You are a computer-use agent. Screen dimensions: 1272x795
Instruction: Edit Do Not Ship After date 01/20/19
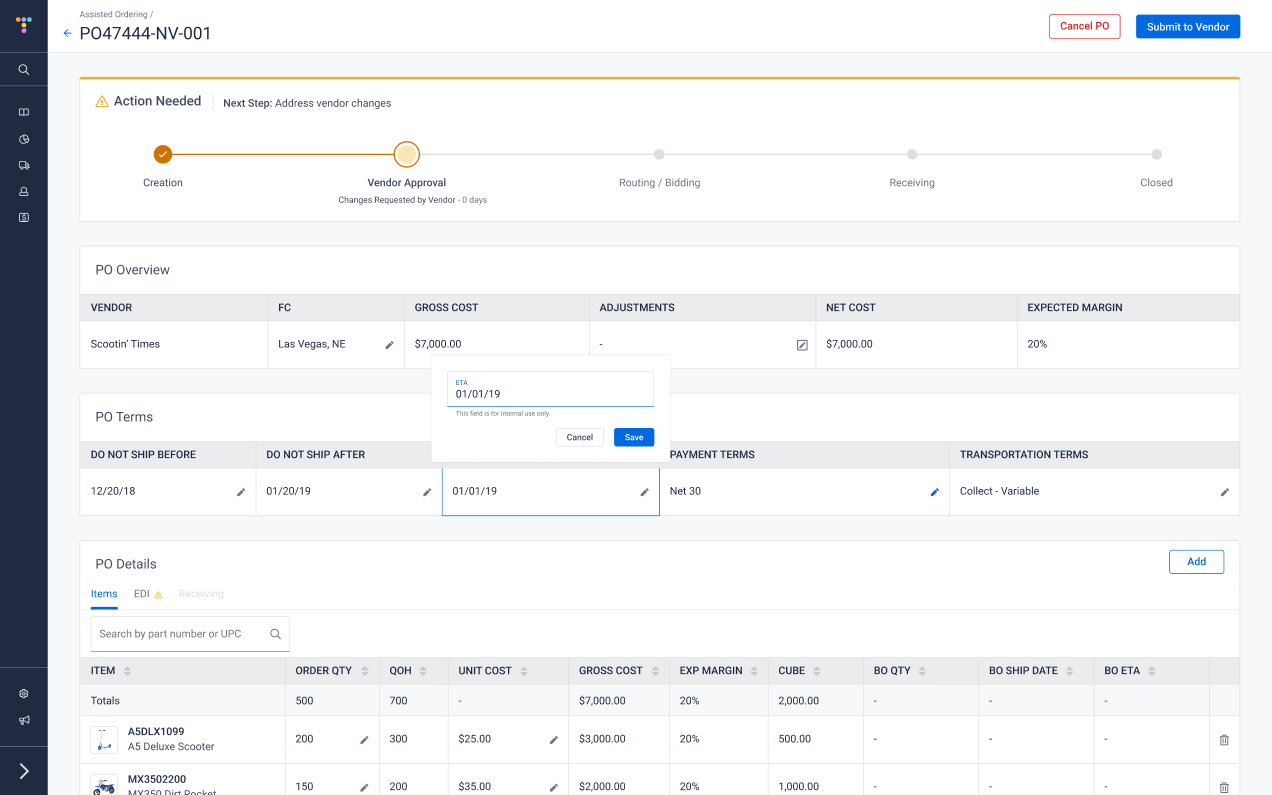coord(428,492)
